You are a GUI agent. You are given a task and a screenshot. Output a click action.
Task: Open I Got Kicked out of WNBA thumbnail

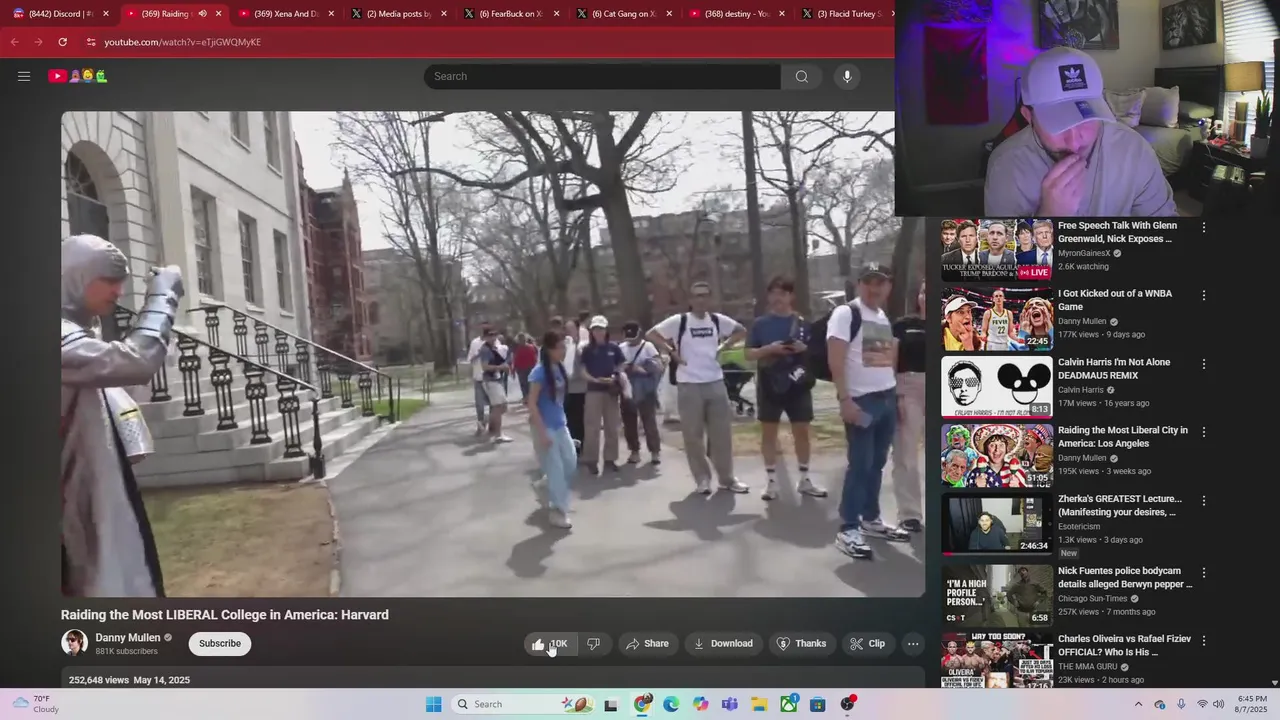pos(996,318)
